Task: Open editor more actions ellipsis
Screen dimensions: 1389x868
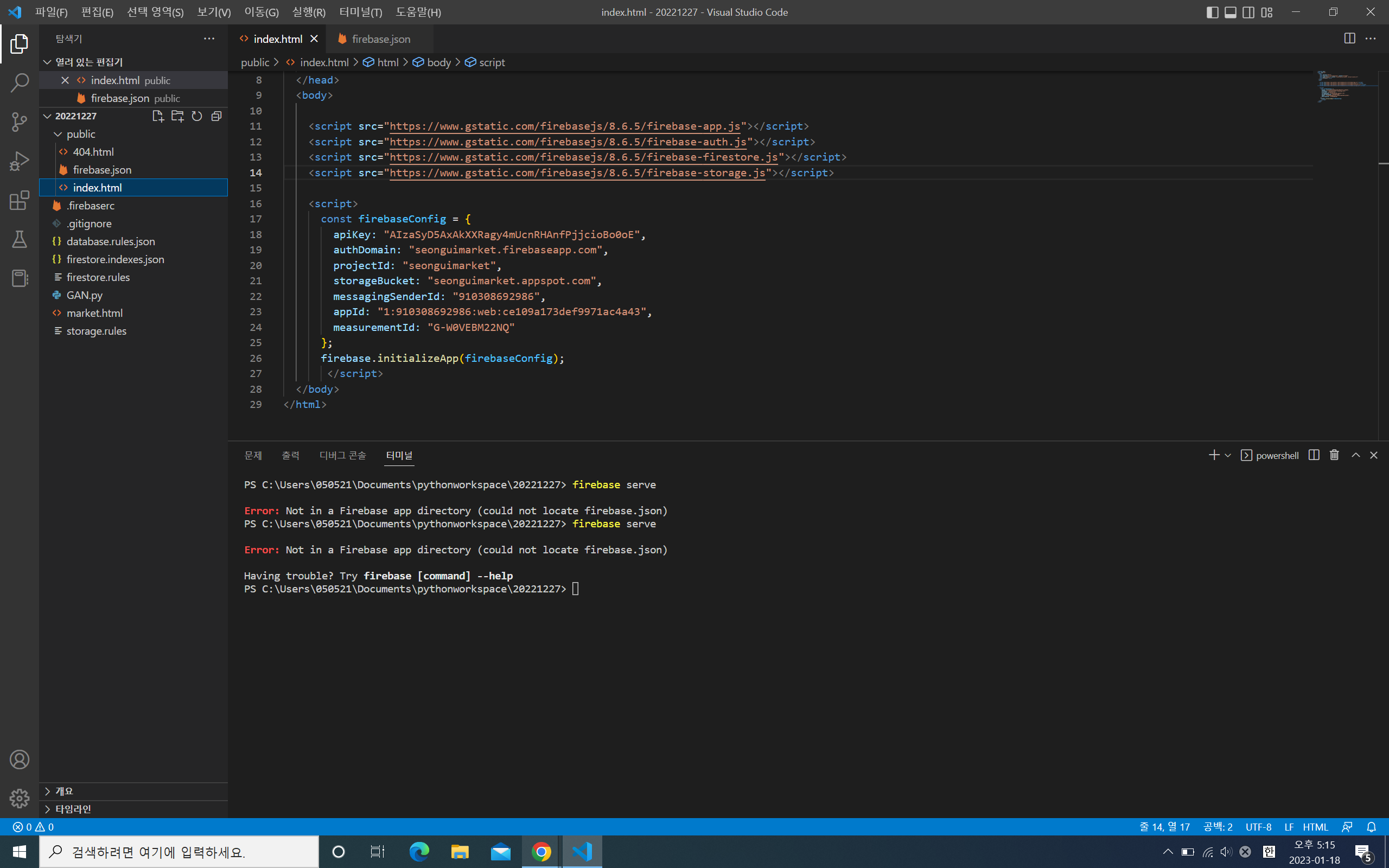Action: pyautogui.click(x=1371, y=39)
